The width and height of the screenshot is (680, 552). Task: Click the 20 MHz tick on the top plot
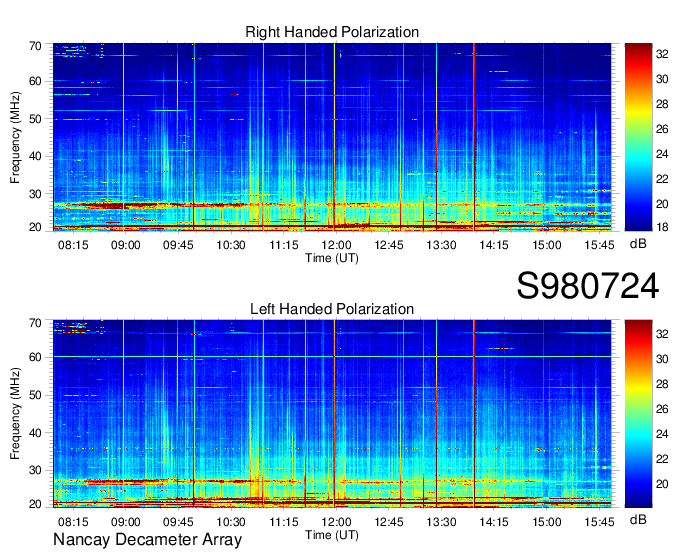click(x=35, y=227)
